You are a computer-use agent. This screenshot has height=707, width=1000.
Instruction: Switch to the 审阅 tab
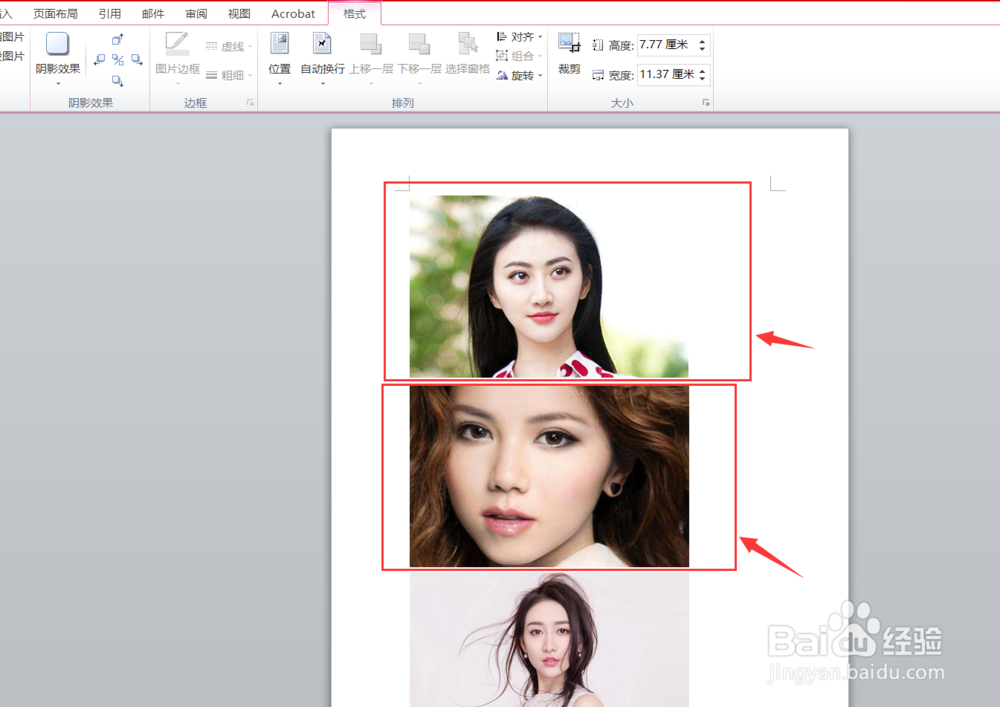(196, 13)
